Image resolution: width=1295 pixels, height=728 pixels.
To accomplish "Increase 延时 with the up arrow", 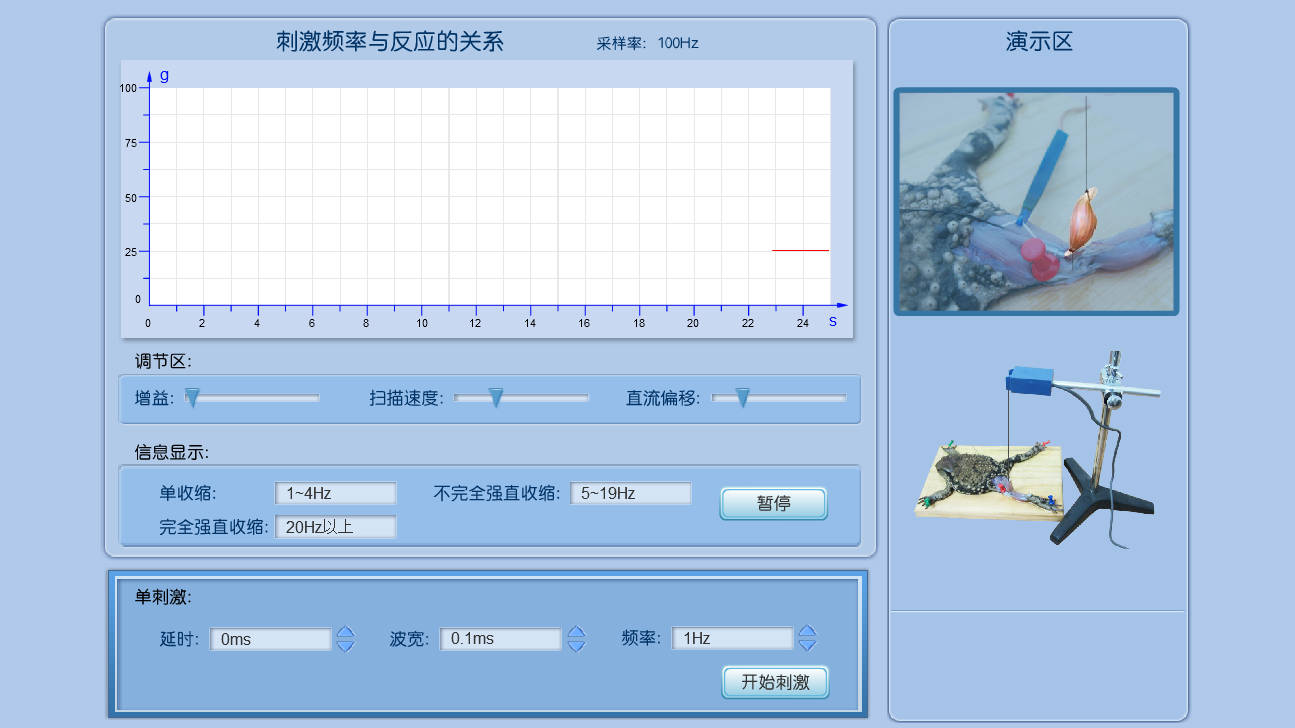I will tap(345, 632).
